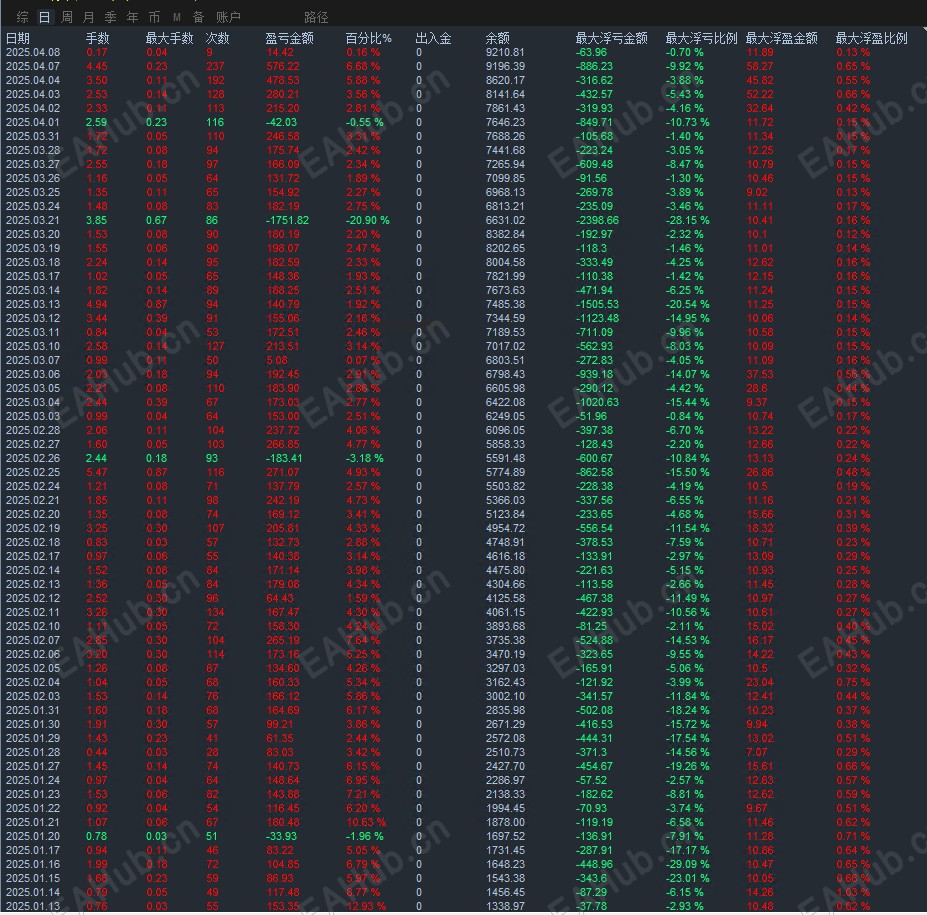Image resolution: width=927 pixels, height=915 pixels.
Task: Select the 日 daily tab
Action: (44, 18)
